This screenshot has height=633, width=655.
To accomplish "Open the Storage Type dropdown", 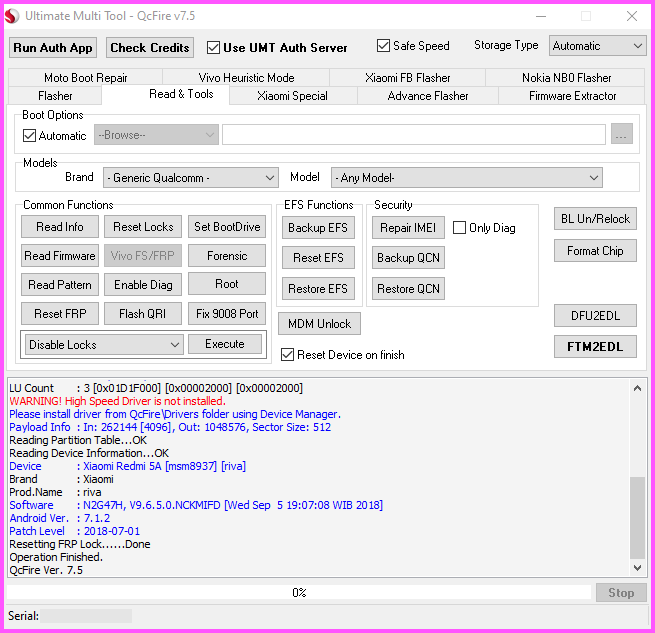I will pyautogui.click(x=597, y=46).
